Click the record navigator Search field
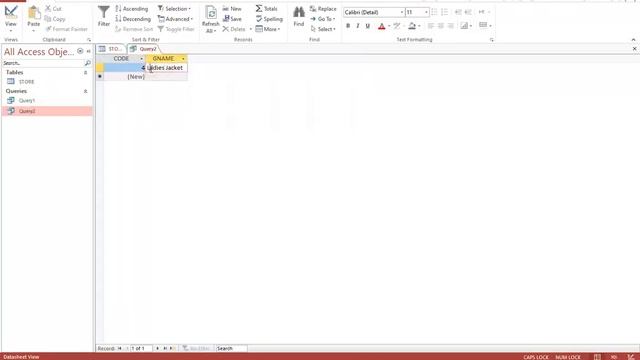 (231, 349)
